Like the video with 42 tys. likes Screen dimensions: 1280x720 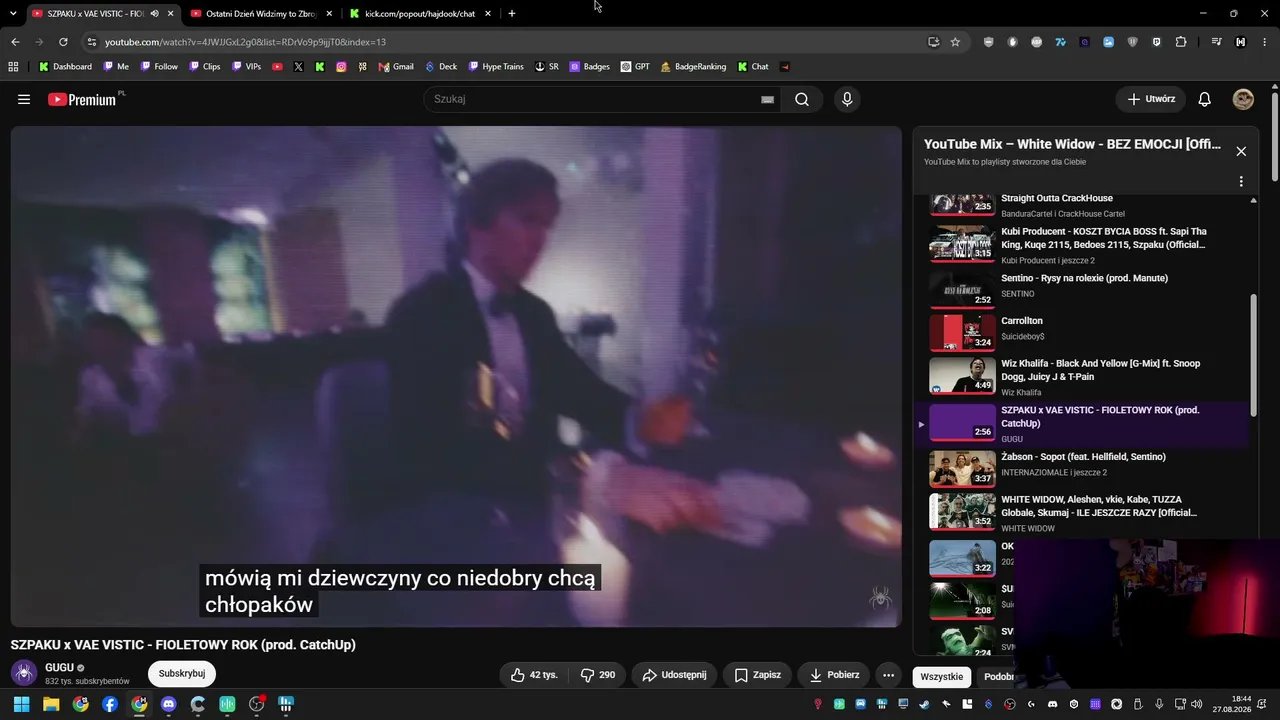[534, 675]
